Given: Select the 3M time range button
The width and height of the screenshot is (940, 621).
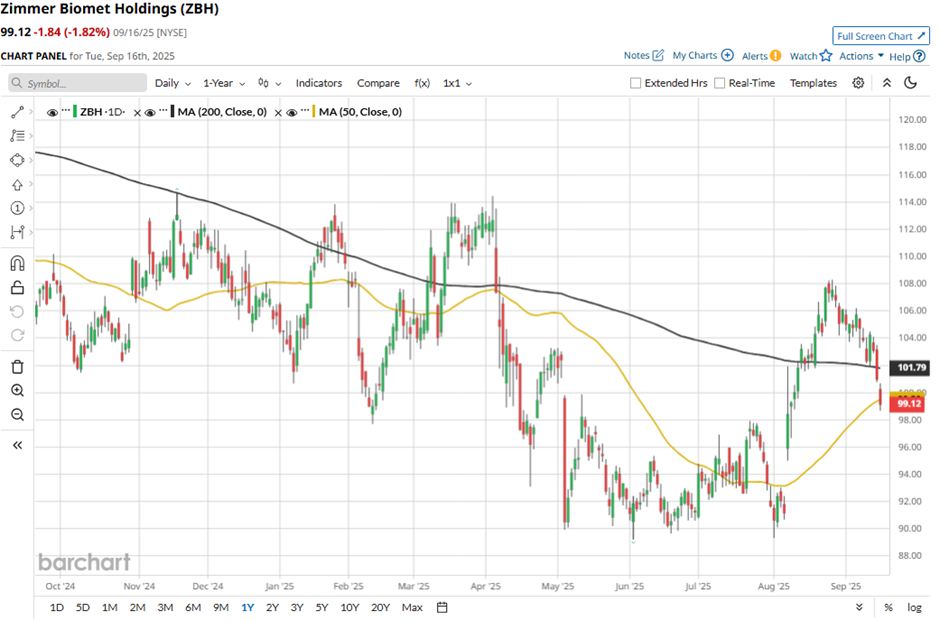Looking at the screenshot, I should (165, 607).
